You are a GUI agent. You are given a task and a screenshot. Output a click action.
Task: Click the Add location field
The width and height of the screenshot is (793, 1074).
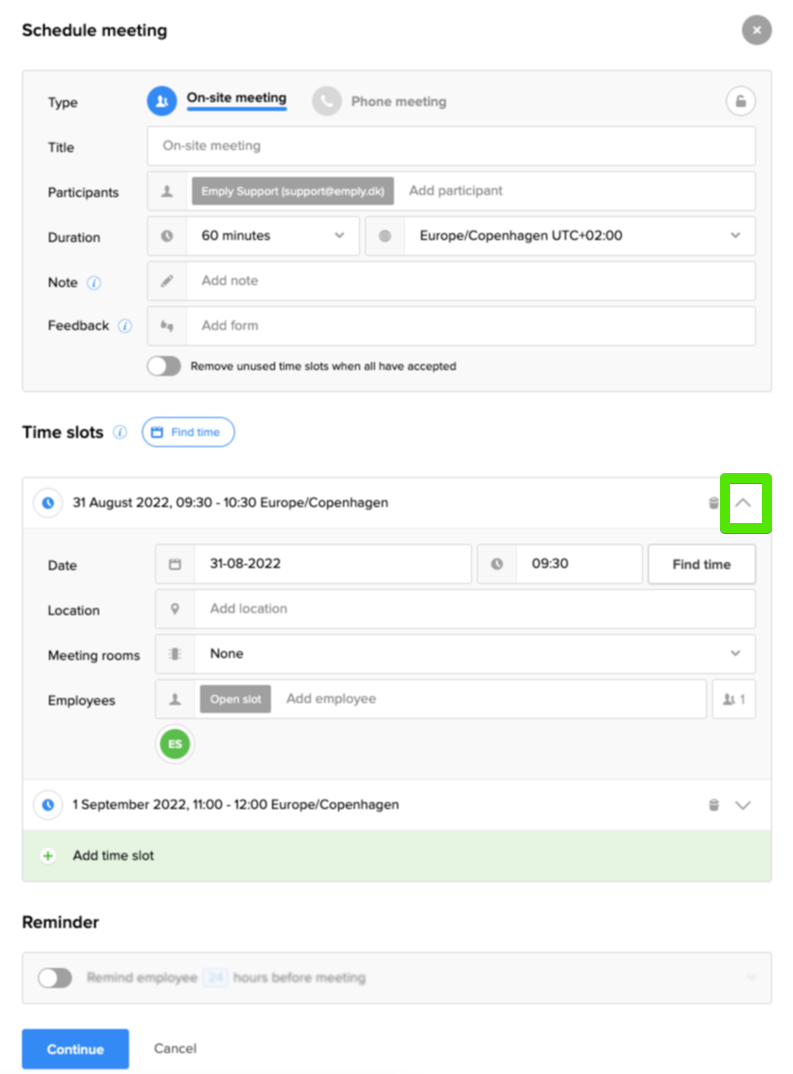(474, 609)
